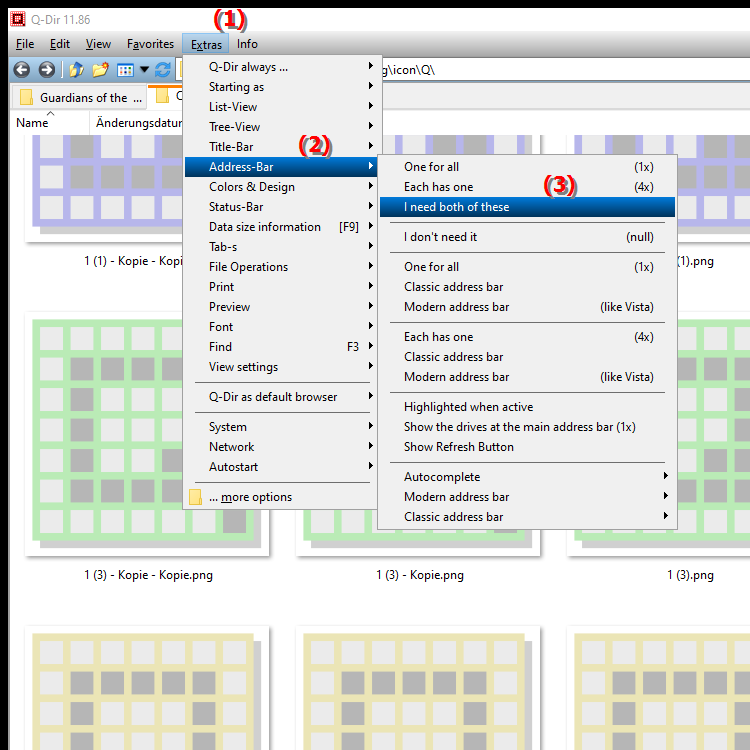
Task: Select thumbnail 1 (3) - Kopie - Kopie.png
Action: pos(147,434)
